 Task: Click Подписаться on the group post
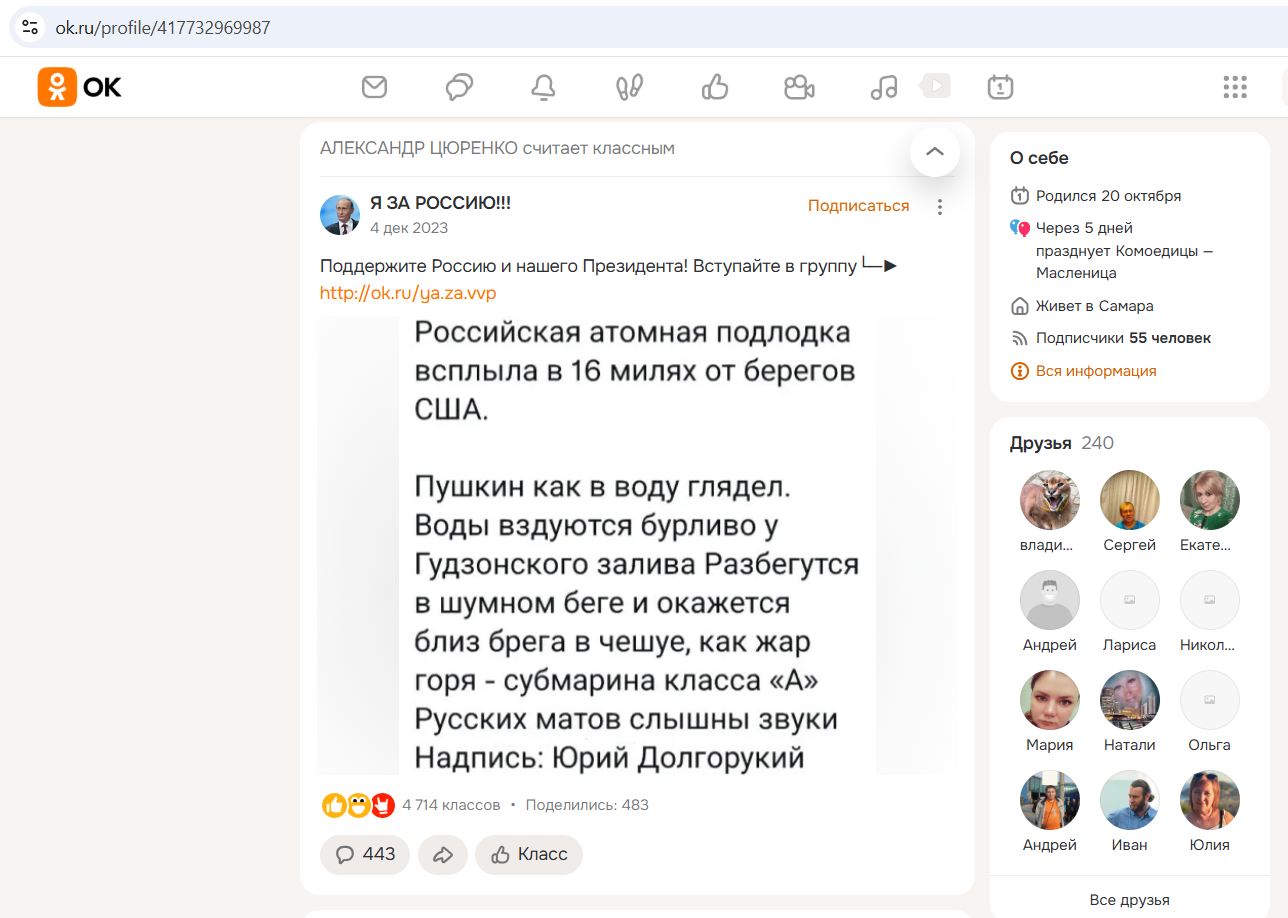[x=857, y=205]
